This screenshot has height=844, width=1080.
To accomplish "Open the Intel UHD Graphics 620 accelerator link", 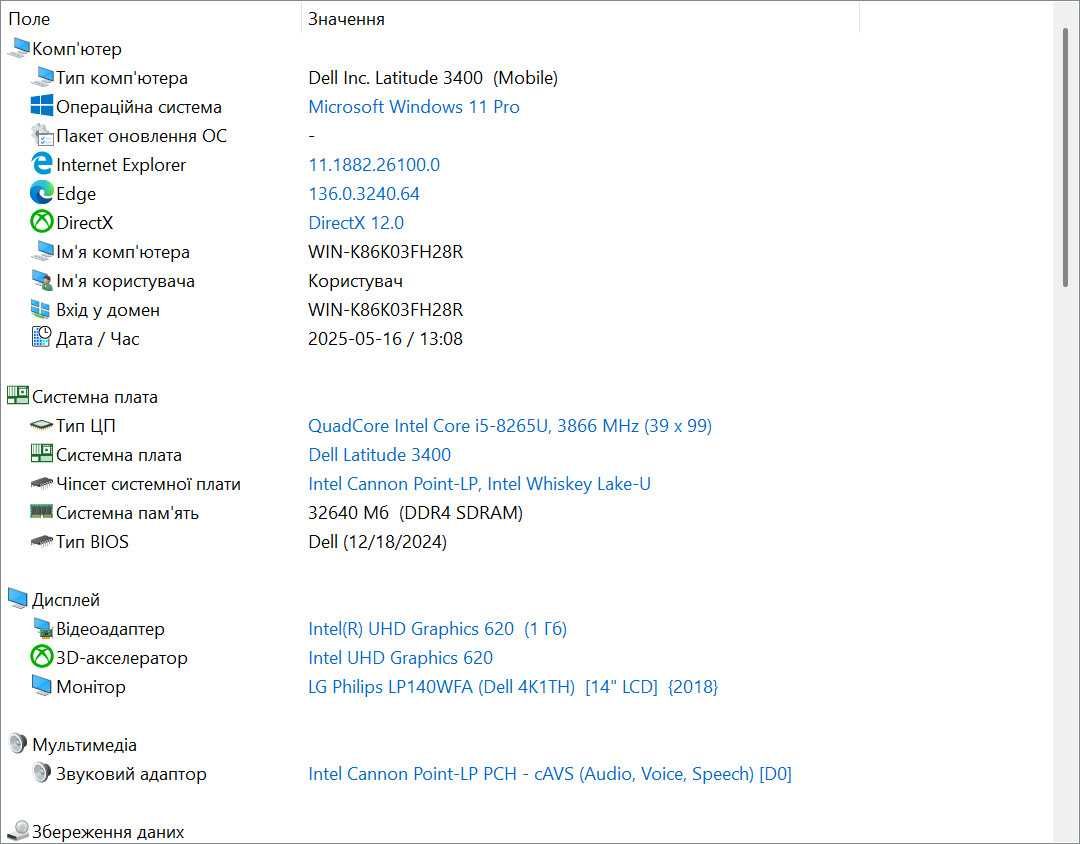I will click(401, 657).
